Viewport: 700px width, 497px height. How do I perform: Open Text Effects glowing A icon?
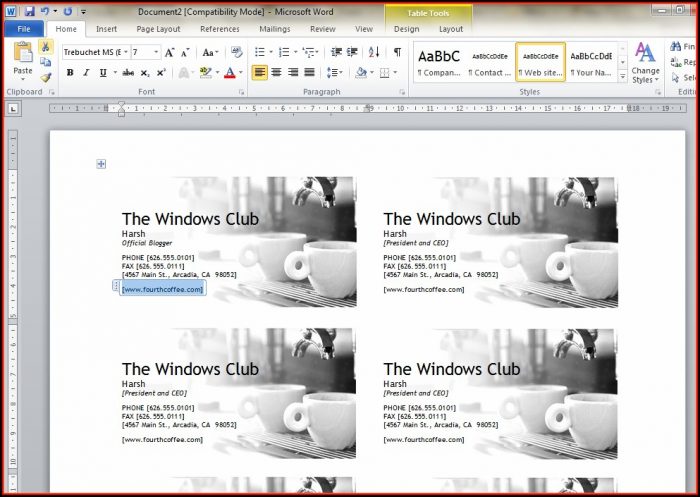[183, 73]
